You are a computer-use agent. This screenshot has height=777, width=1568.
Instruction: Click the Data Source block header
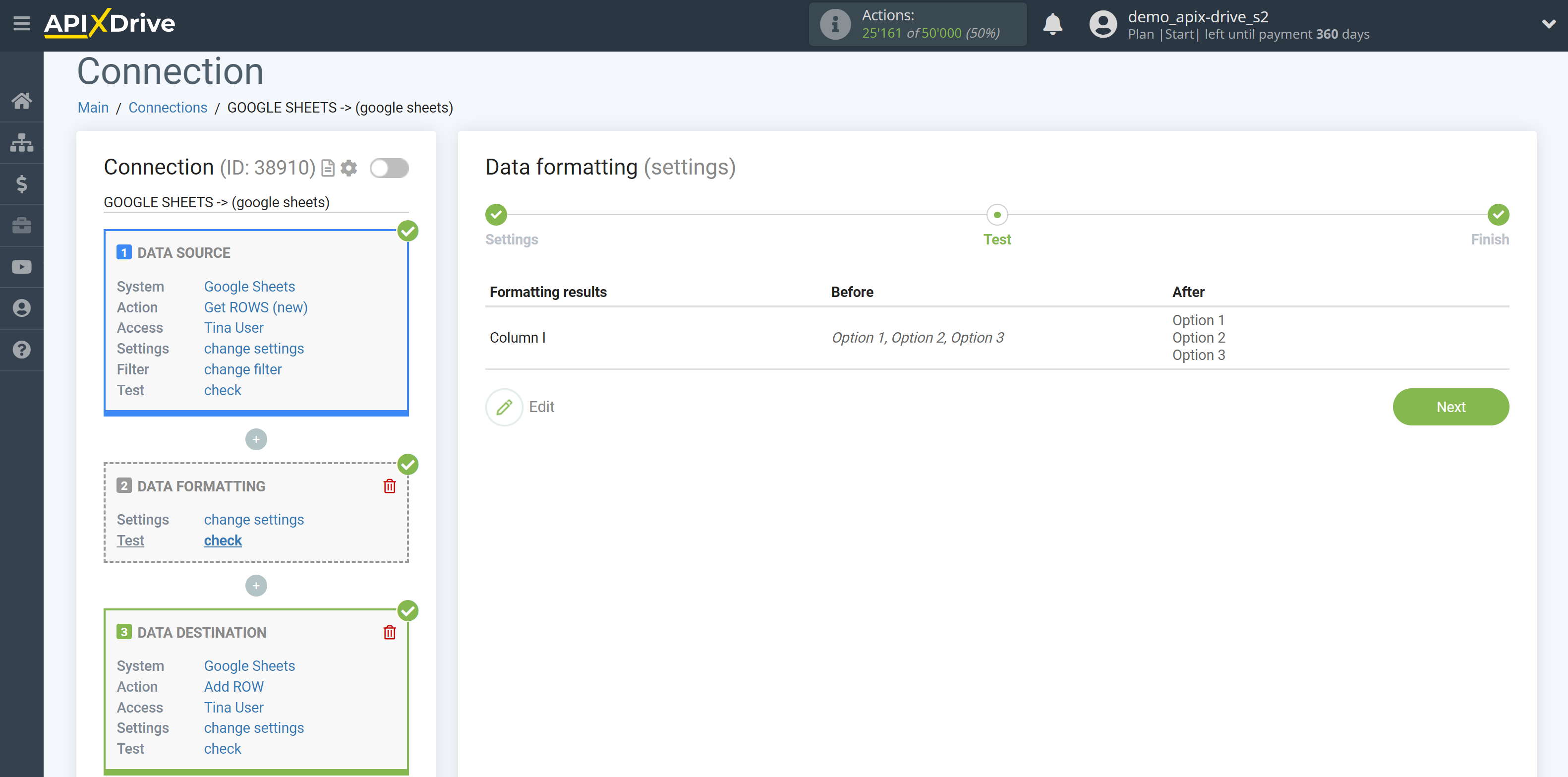point(184,253)
